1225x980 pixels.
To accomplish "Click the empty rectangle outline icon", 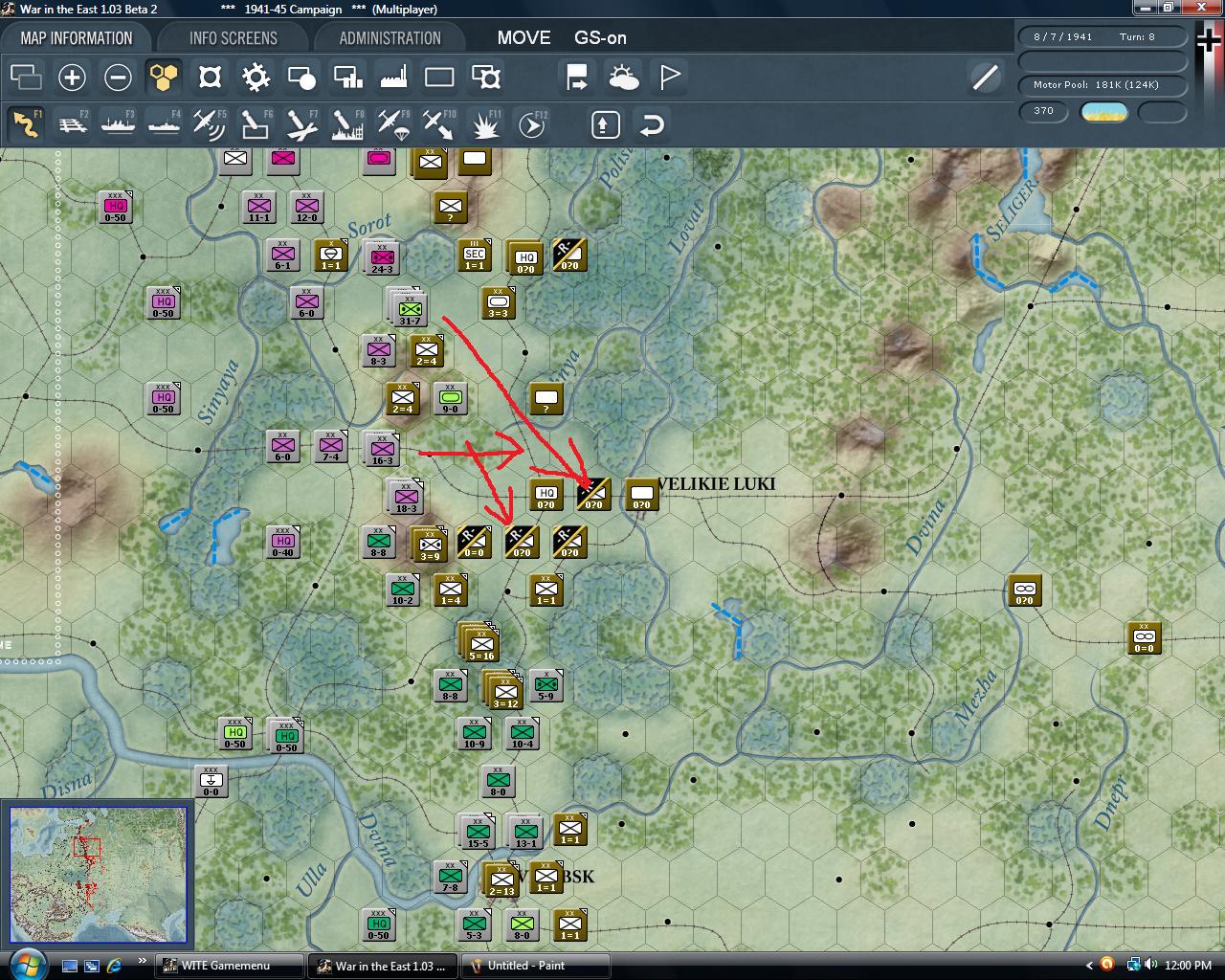I will [x=439, y=78].
